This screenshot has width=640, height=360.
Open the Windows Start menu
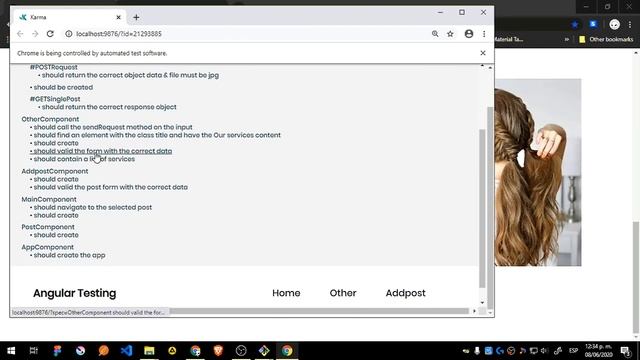tap(11, 351)
